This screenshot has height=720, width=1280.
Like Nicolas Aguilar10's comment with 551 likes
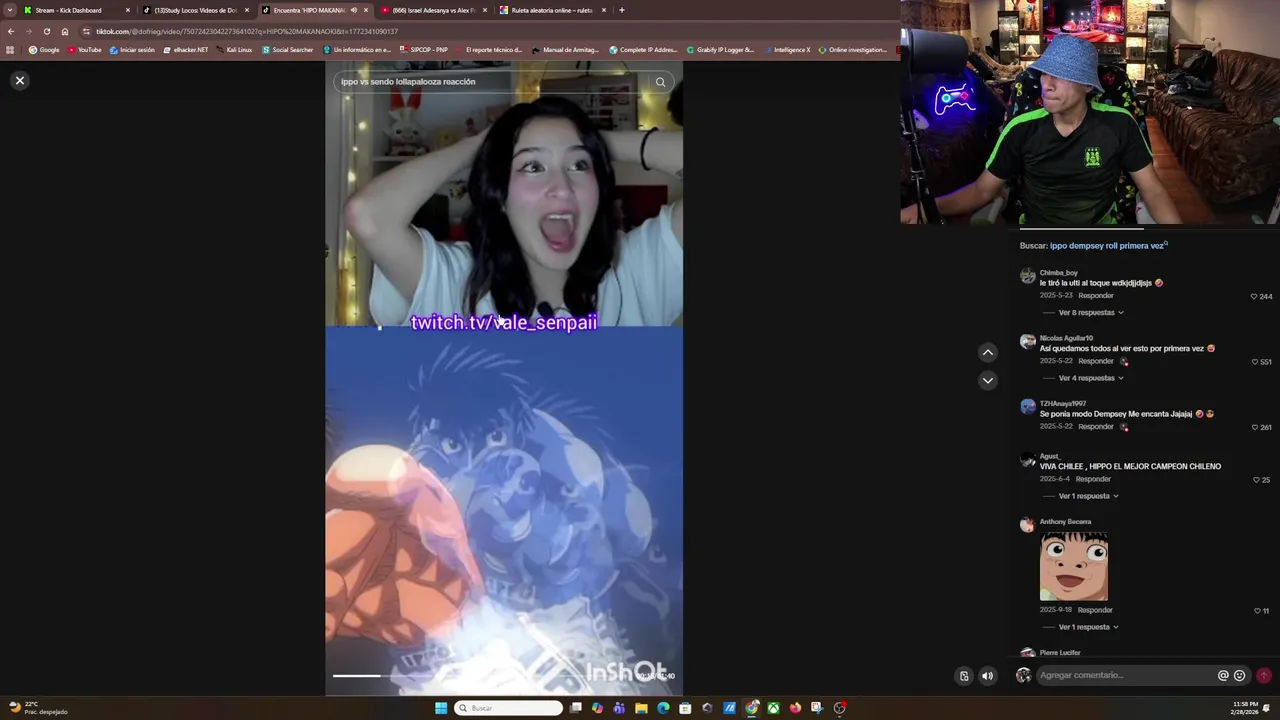tap(1254, 362)
